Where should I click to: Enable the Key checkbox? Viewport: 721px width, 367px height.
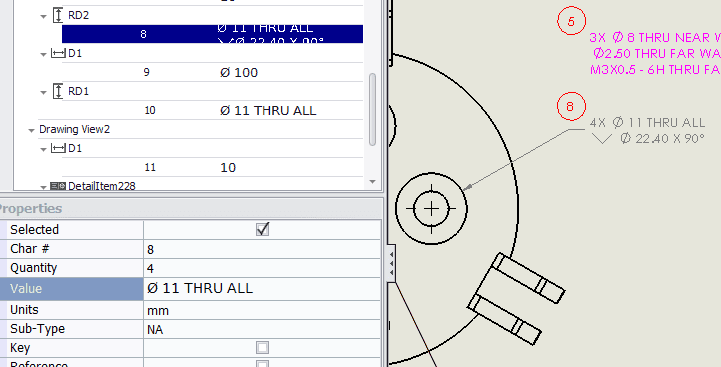tap(263, 348)
